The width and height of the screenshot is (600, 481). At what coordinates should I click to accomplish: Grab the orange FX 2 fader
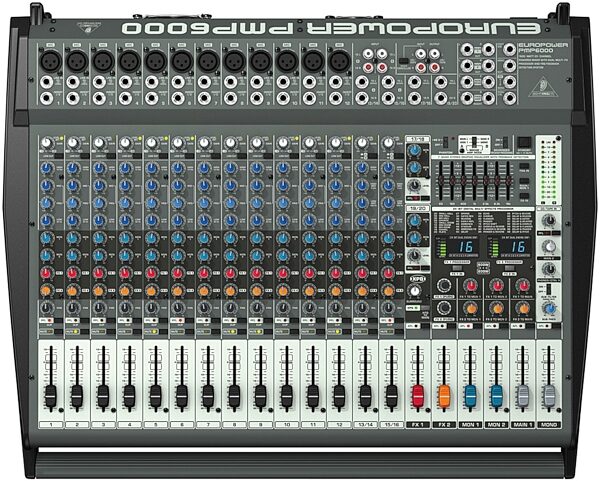point(444,397)
